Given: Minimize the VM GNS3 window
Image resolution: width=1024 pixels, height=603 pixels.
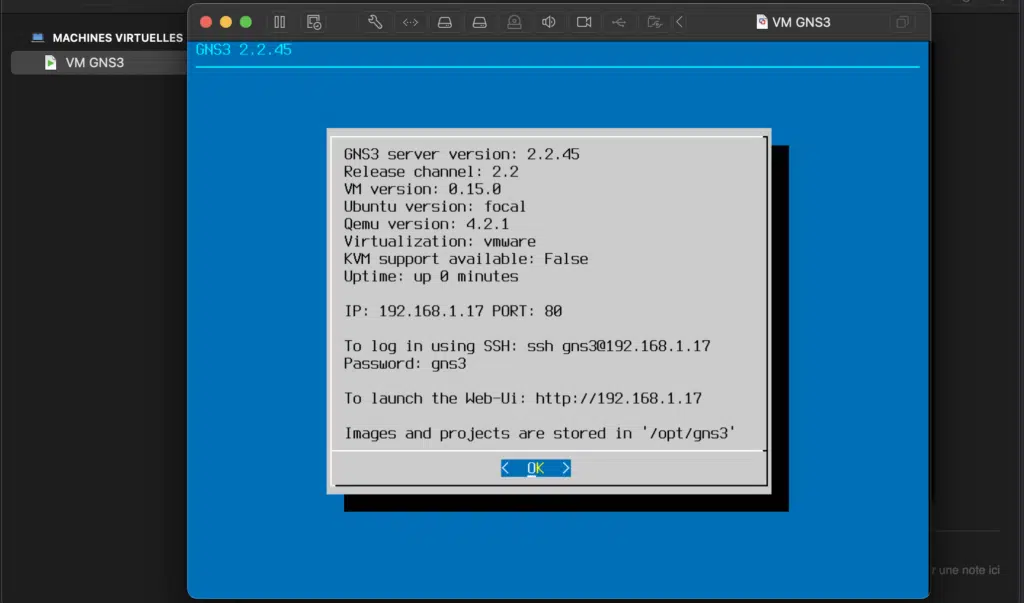Looking at the screenshot, I should [226, 22].
